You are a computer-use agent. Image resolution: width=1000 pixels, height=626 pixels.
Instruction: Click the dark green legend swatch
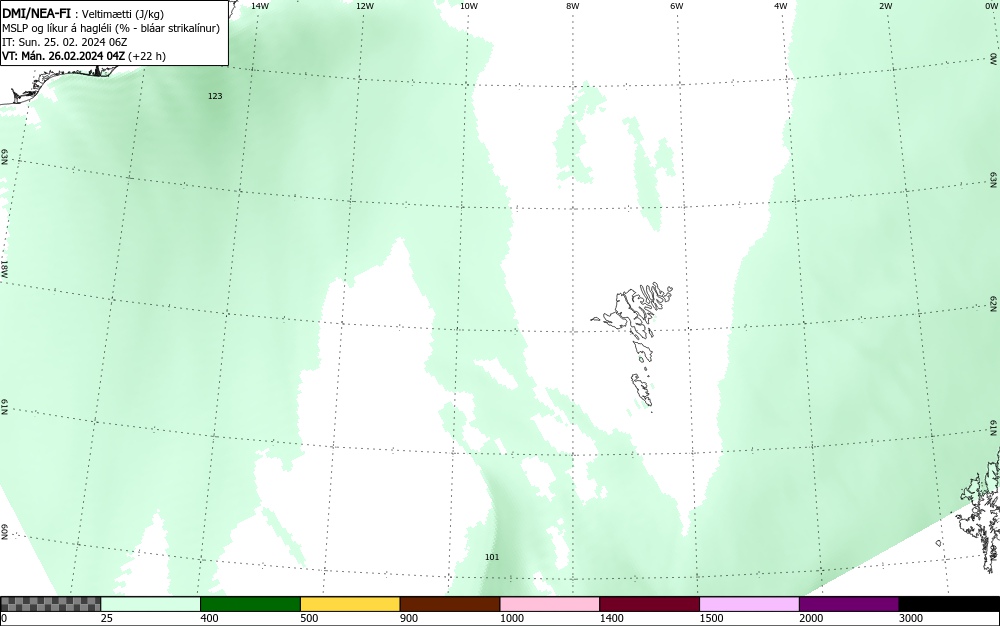(250, 604)
